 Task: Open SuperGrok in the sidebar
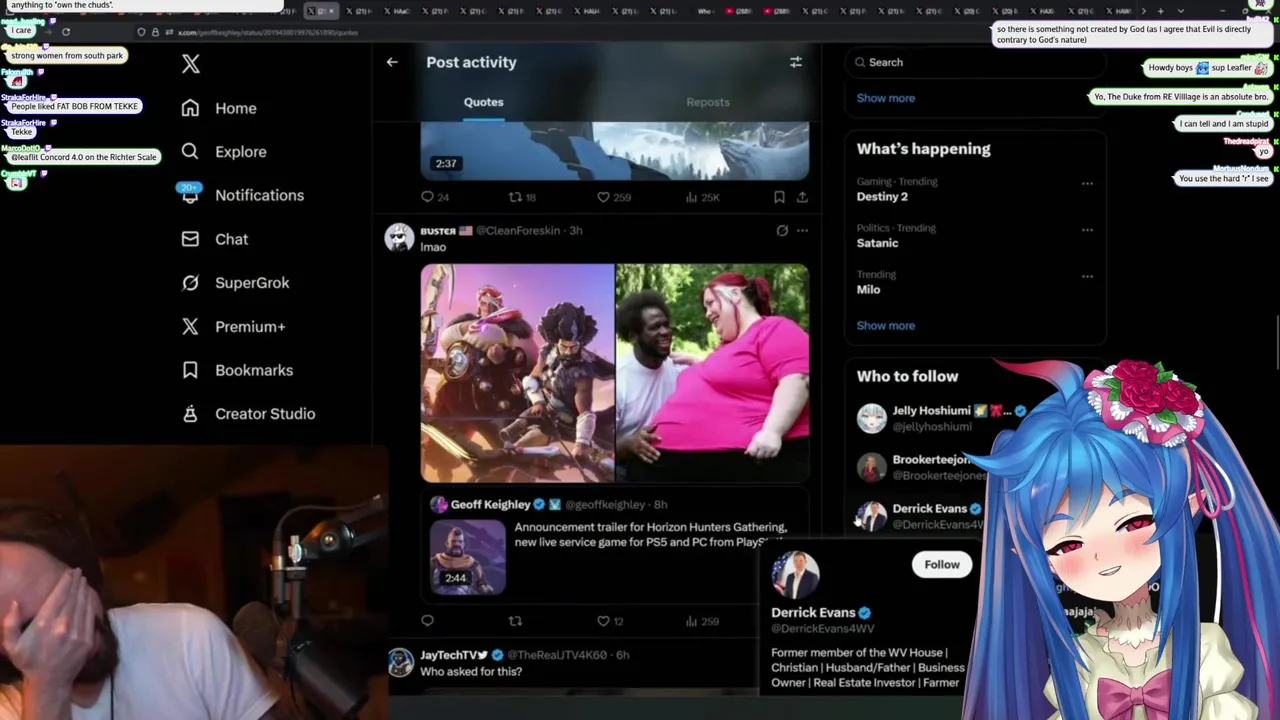coord(235,283)
